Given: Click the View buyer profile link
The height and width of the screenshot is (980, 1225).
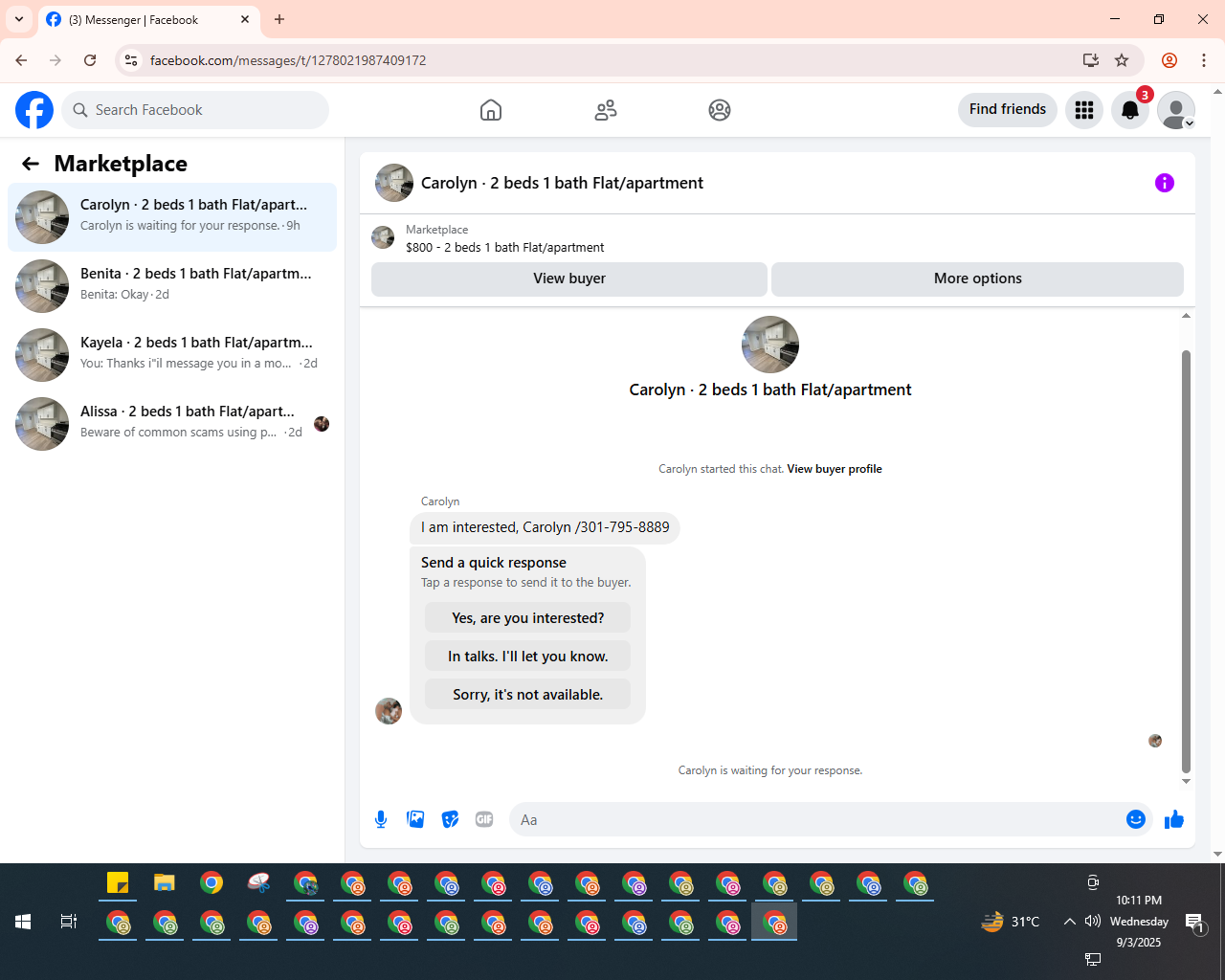Looking at the screenshot, I should (835, 469).
